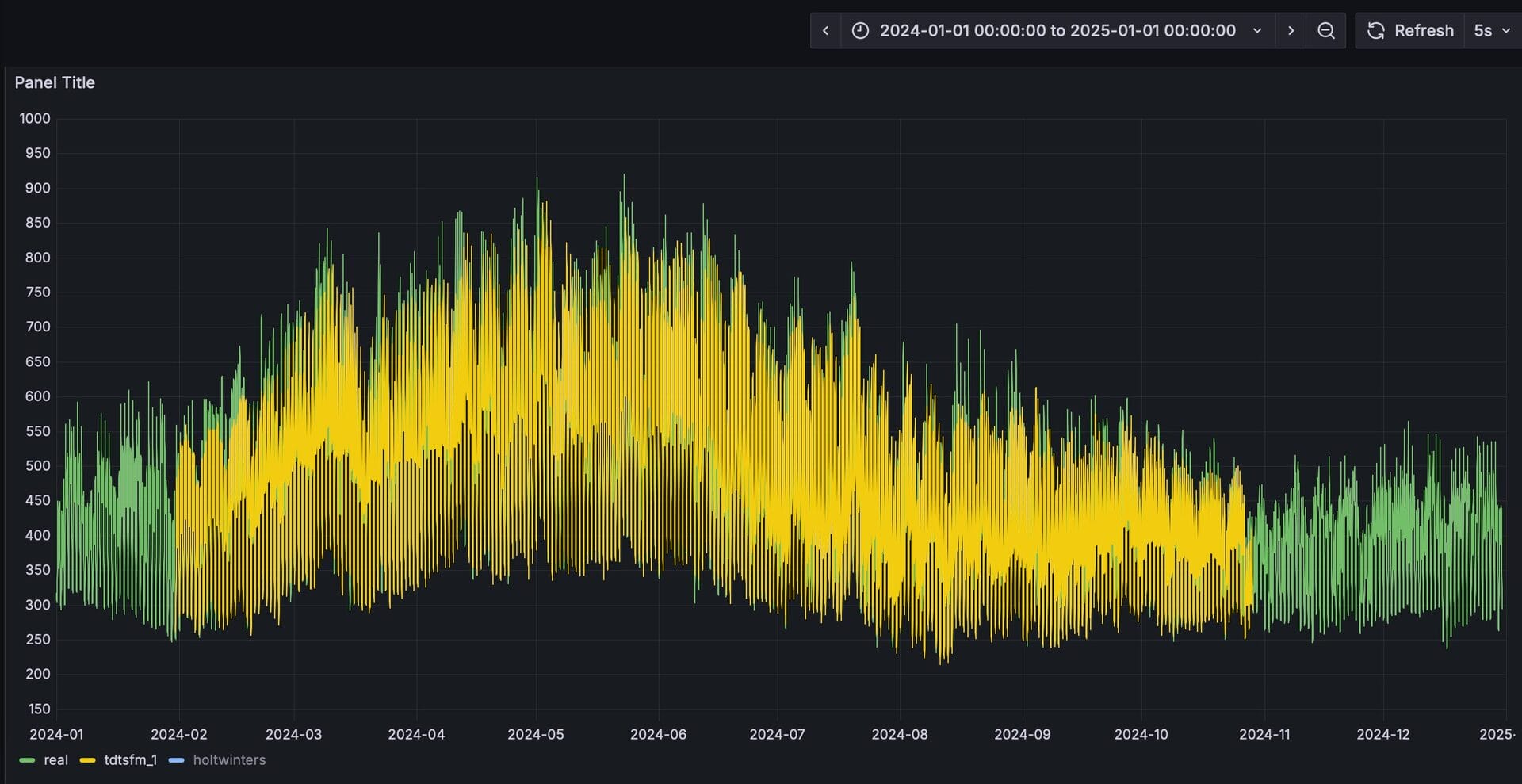
Task: Click the 2024-12 x-axis label
Action: coord(1382,734)
